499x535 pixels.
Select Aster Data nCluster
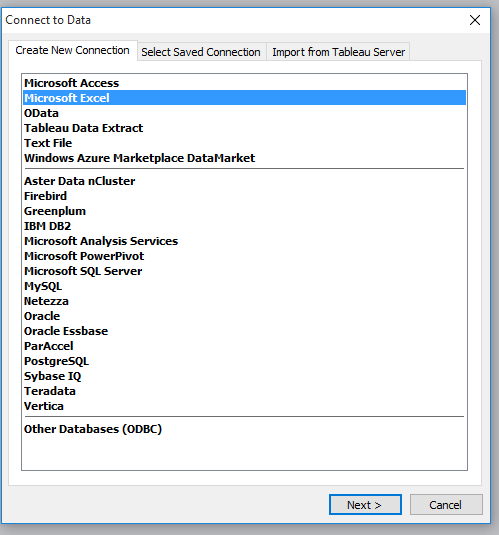coord(244,181)
